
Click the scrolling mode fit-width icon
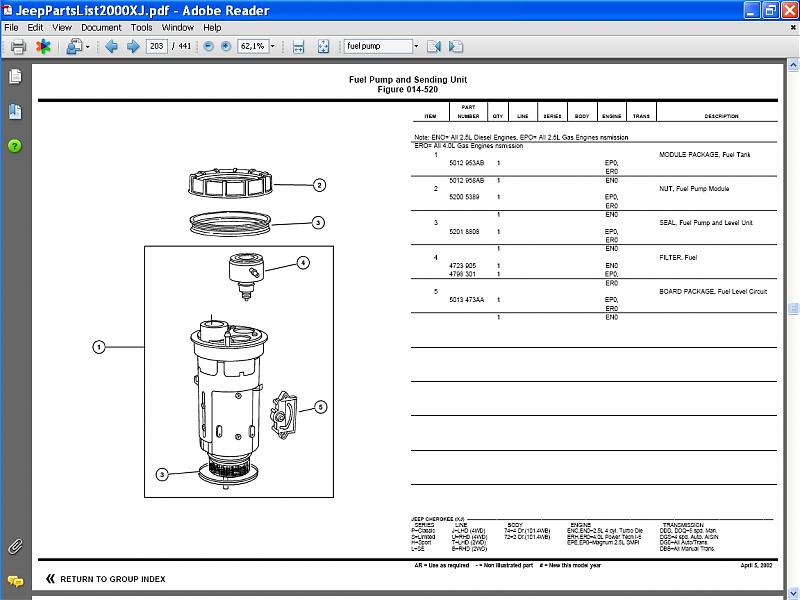coord(298,46)
